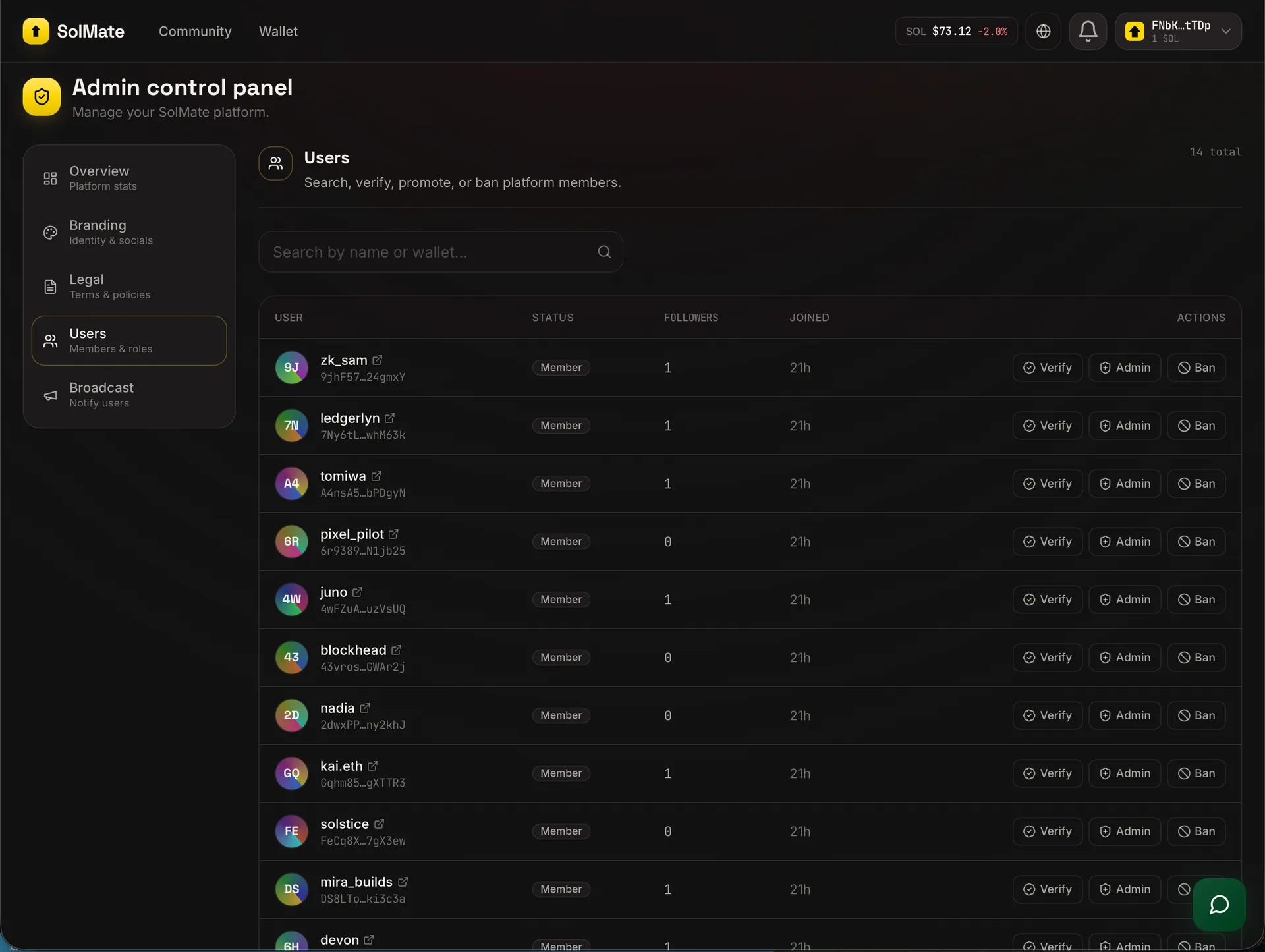Open ledgerlyn external profile link icon
1265x952 pixels.
tap(389, 418)
